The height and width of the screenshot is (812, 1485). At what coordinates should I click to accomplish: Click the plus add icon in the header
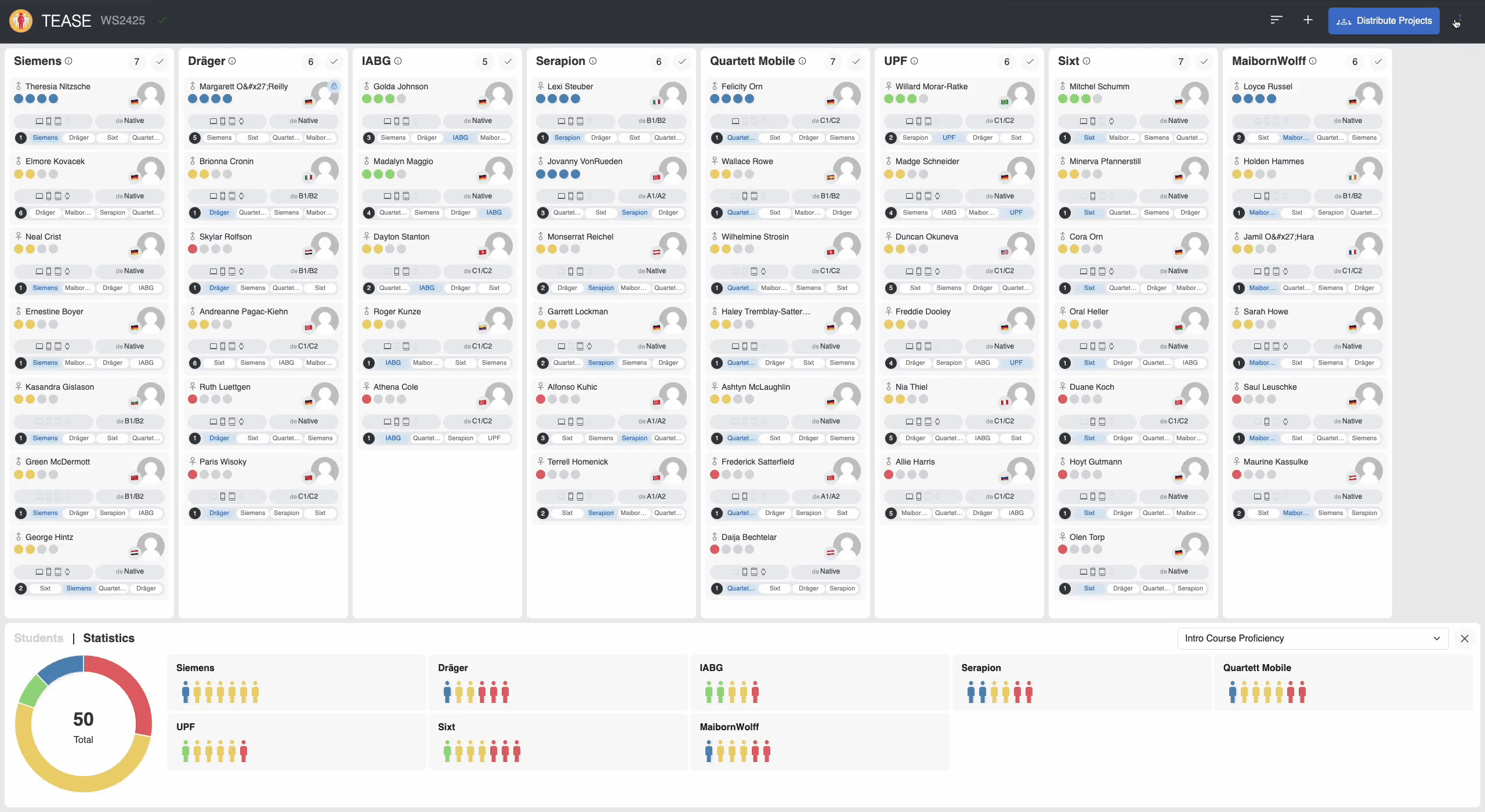click(x=1308, y=20)
